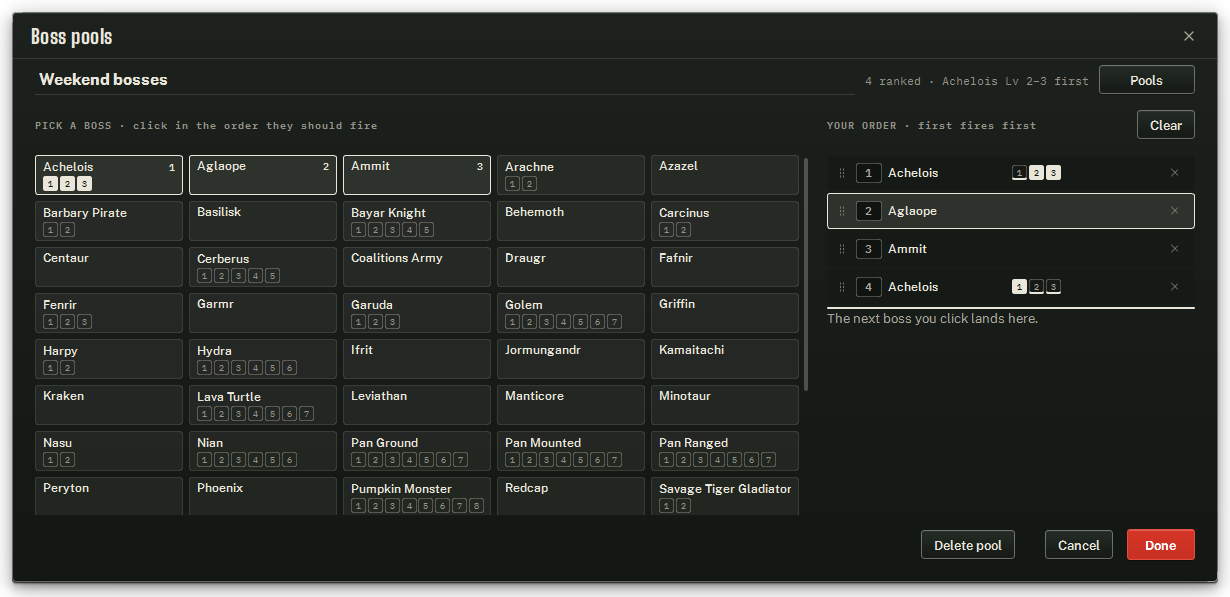Pick the Manticore boss card
Image resolution: width=1230 pixels, height=597 pixels.
571,405
